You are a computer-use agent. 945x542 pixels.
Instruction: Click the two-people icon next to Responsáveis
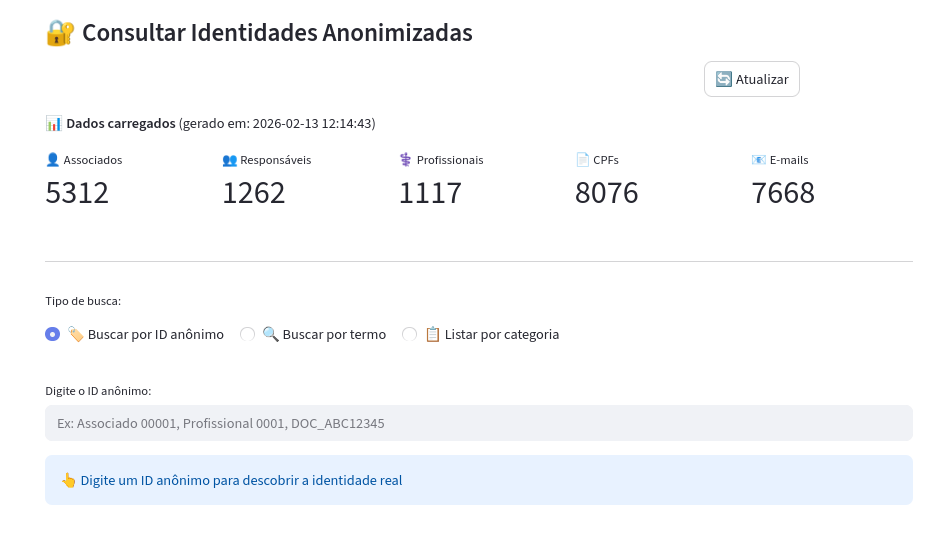230,160
